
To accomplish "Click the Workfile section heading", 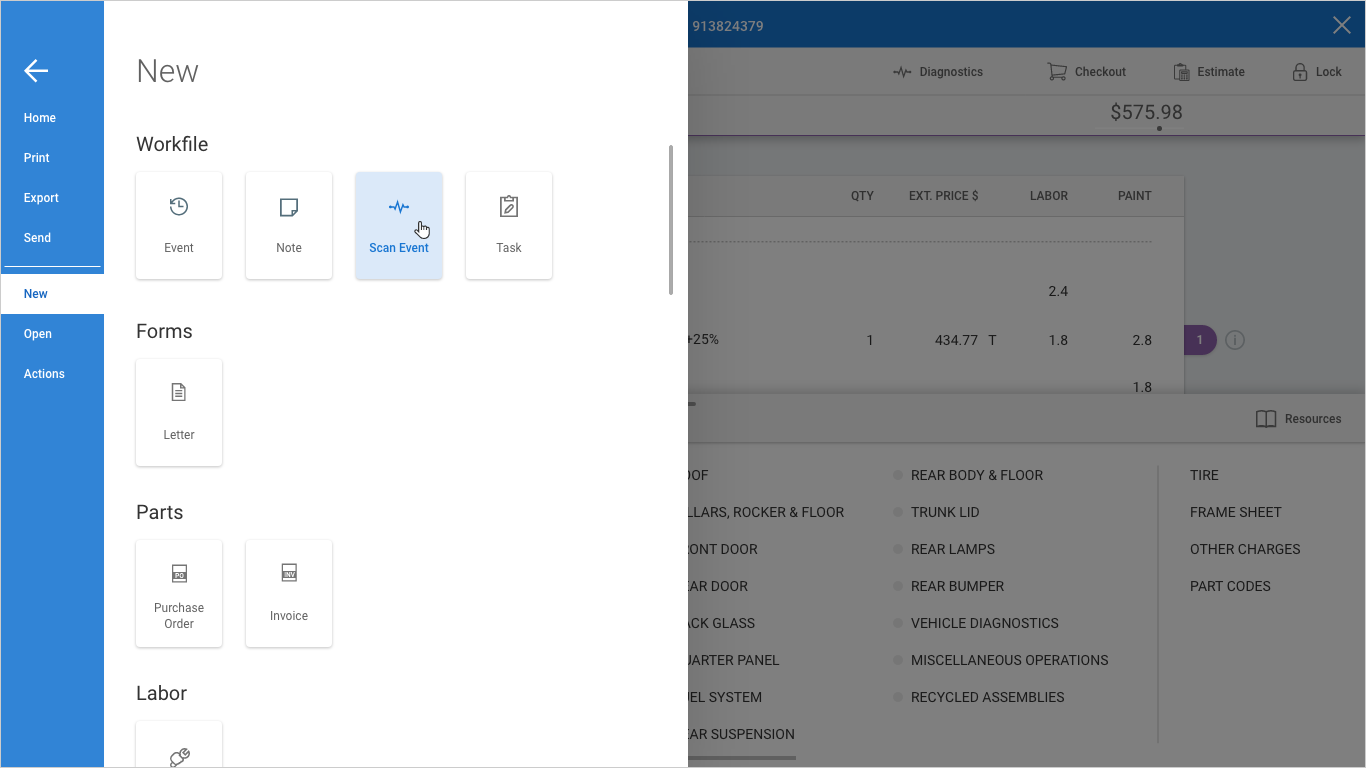I will pos(172,144).
